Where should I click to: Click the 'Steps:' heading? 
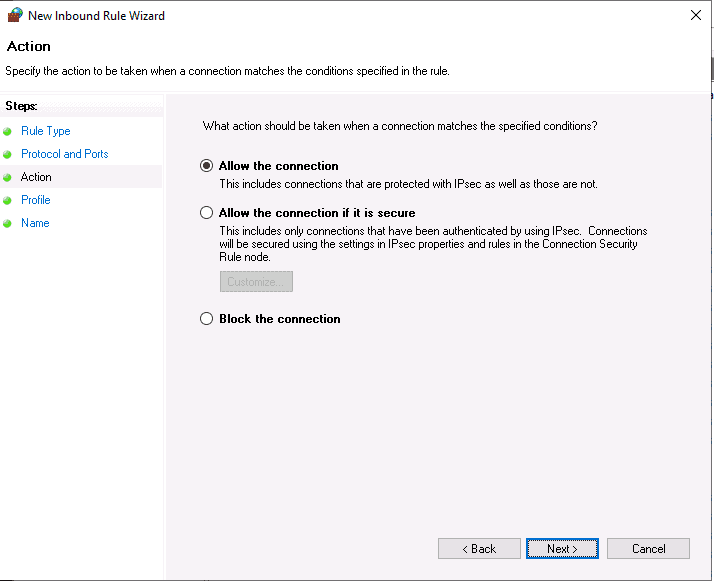(x=21, y=106)
